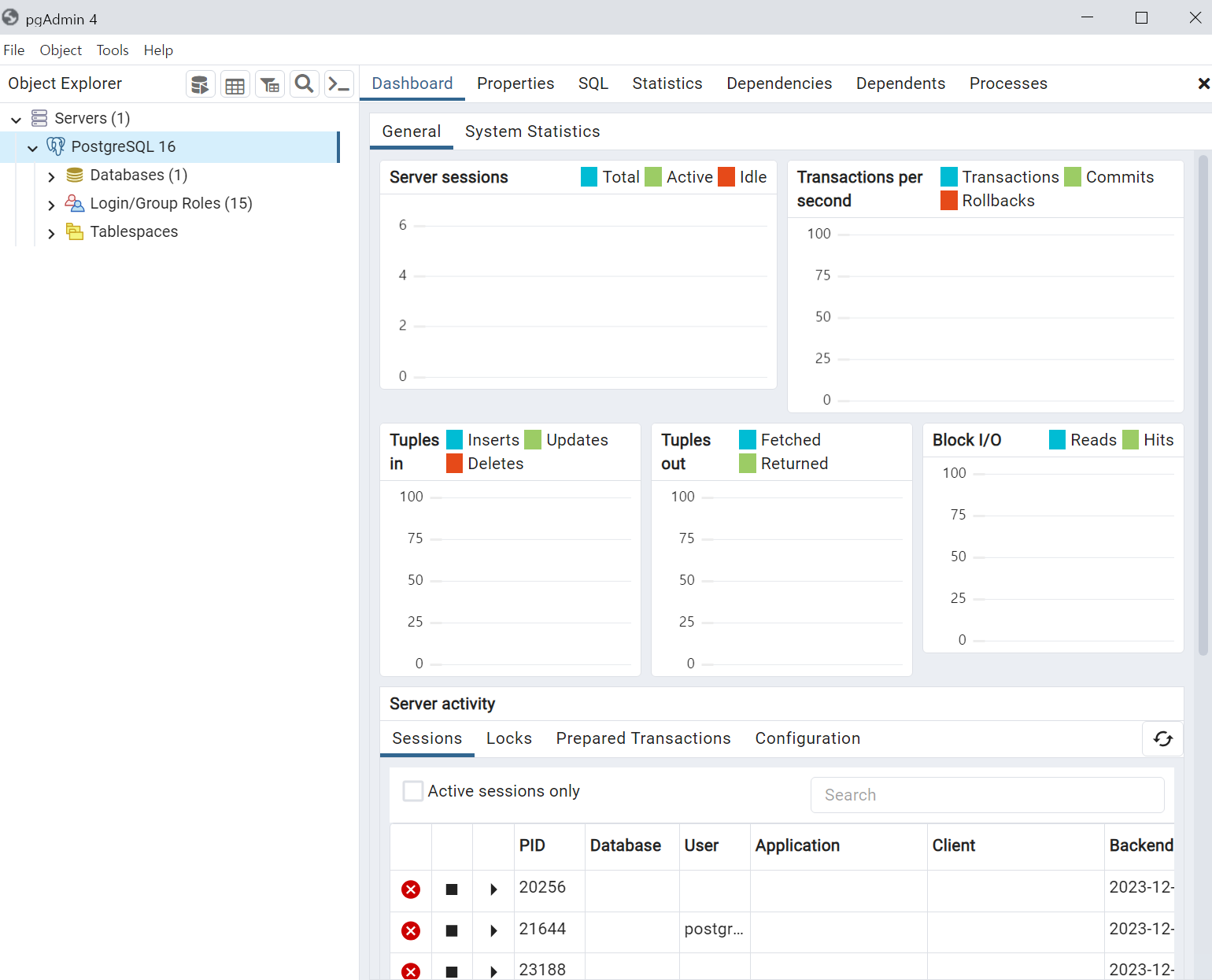Click the dashboard vertical scrollbar
Screen dimensions: 1212x980
click(x=1203, y=405)
